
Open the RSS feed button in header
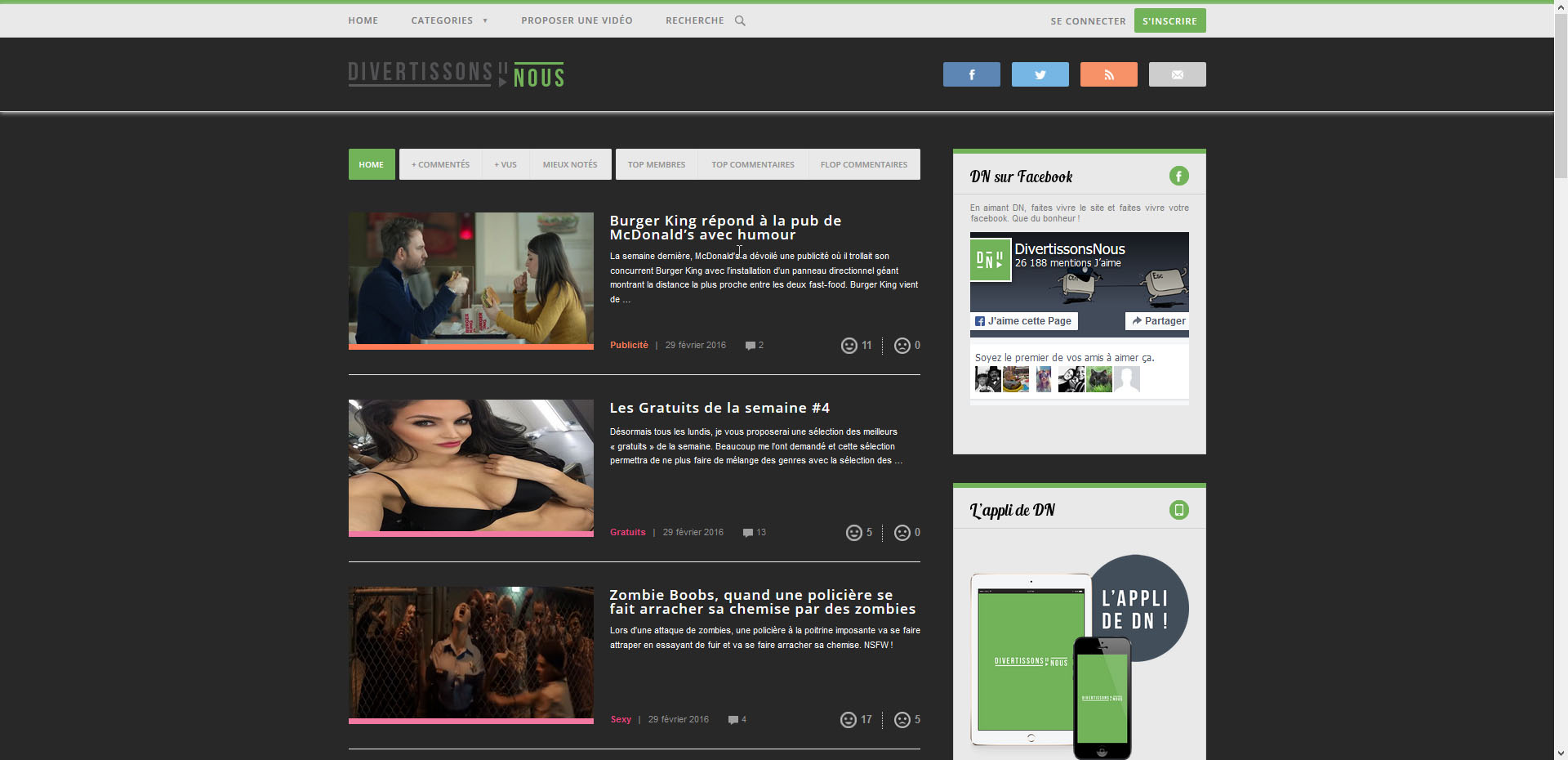(1108, 74)
